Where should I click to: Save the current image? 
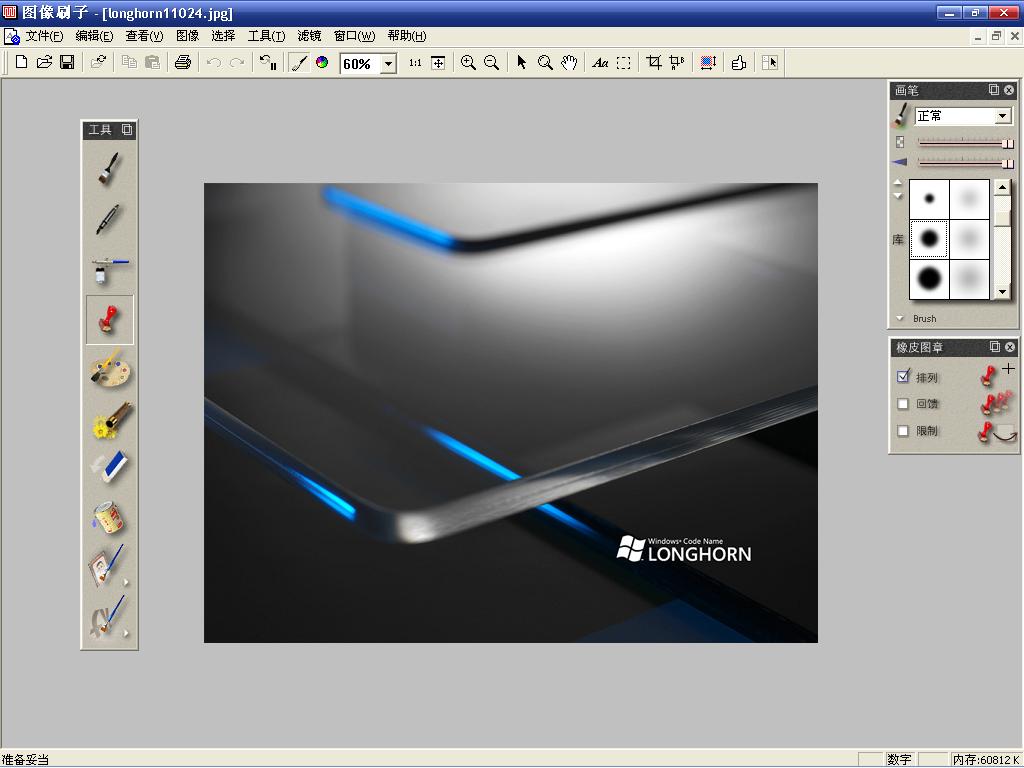pyautogui.click(x=67, y=63)
